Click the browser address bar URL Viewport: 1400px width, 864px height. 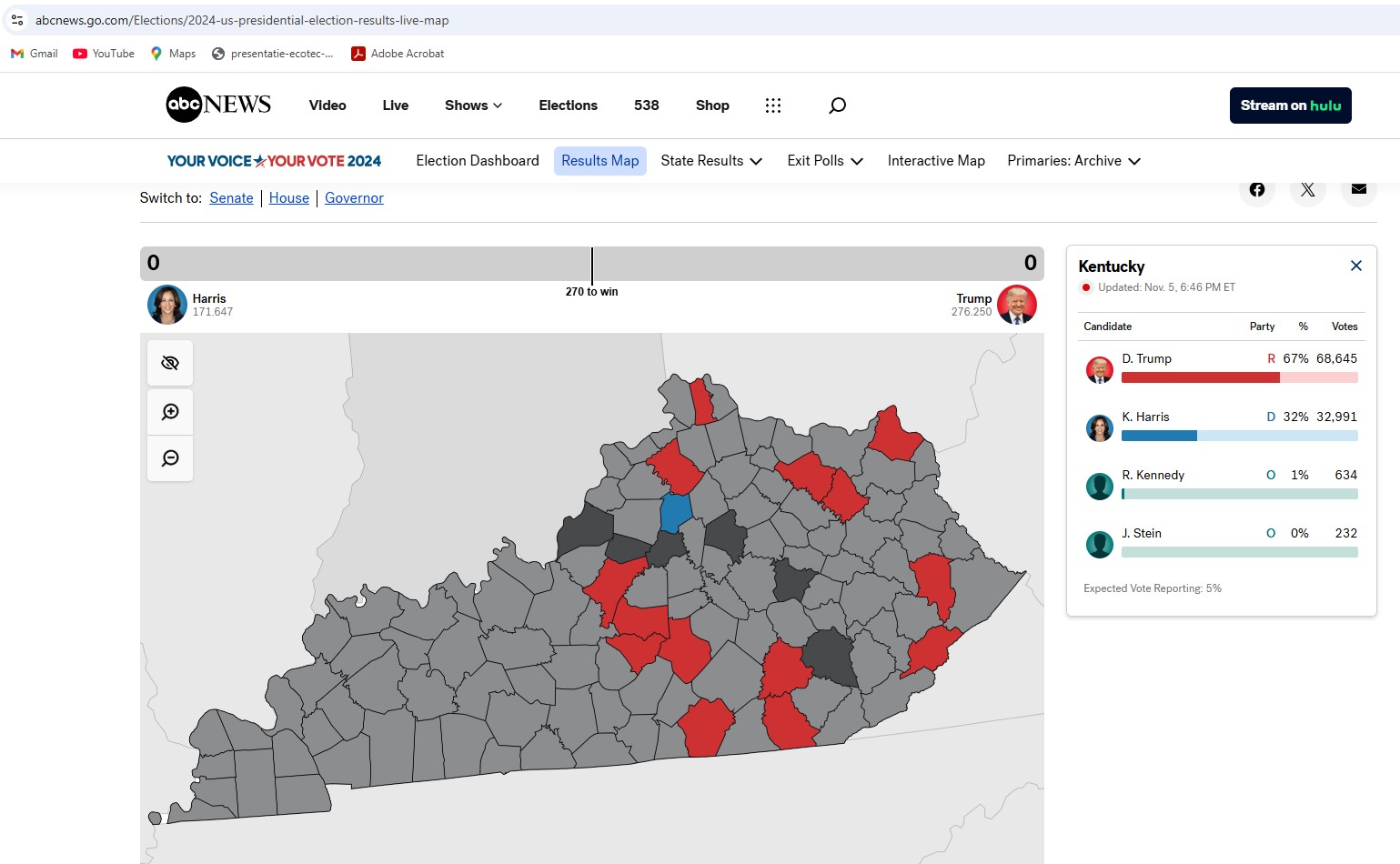pos(242,20)
